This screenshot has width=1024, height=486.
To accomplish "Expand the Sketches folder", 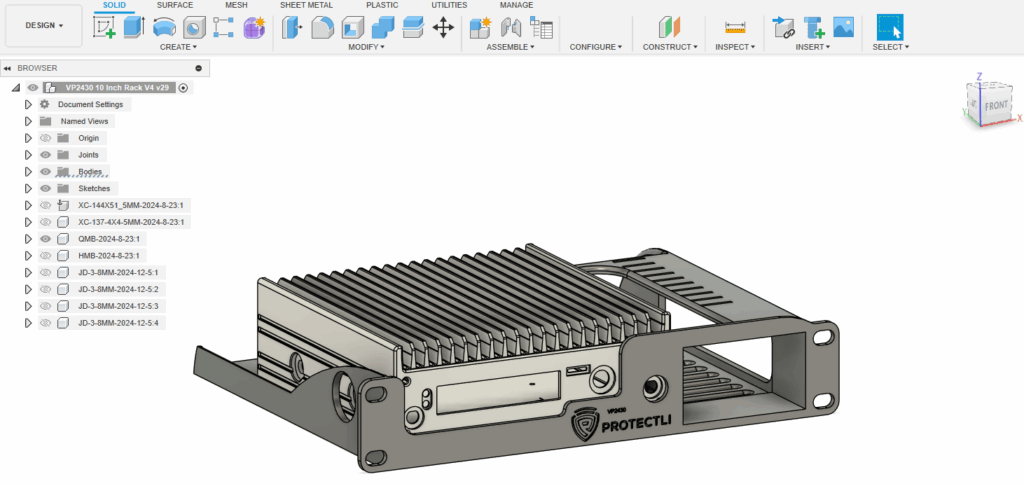I will (x=29, y=188).
